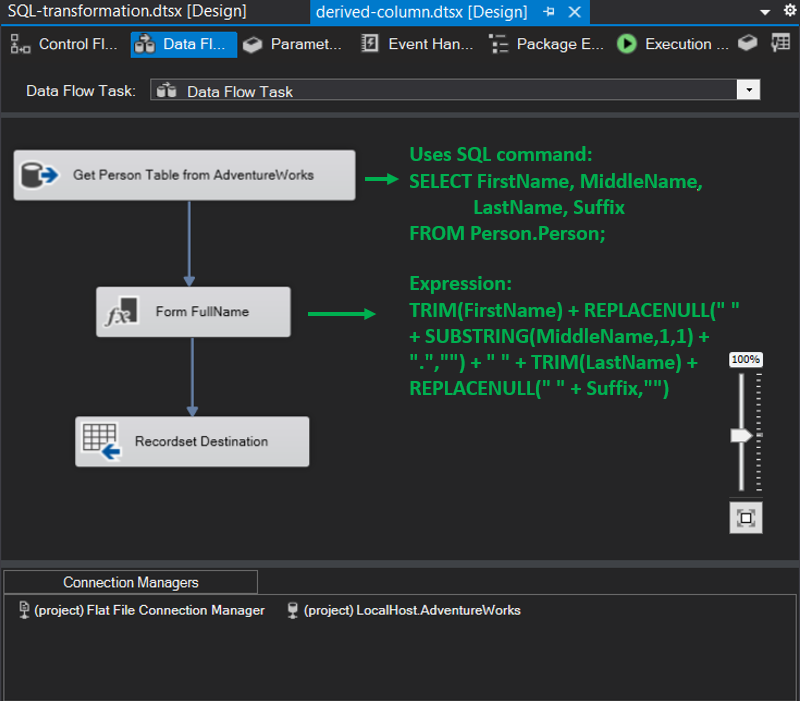Click the fit-view-to-window zoom button
This screenshot has height=701, width=800.
tap(745, 517)
